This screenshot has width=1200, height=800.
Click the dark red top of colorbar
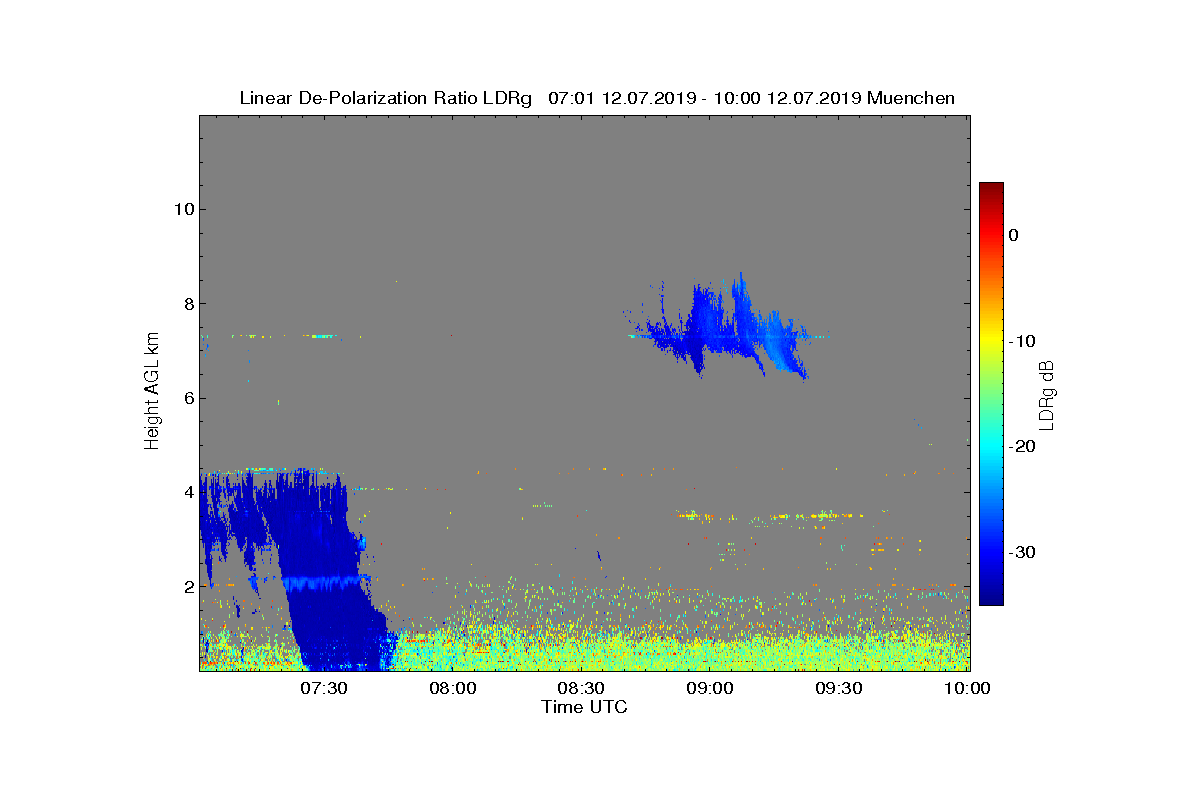(x=991, y=190)
